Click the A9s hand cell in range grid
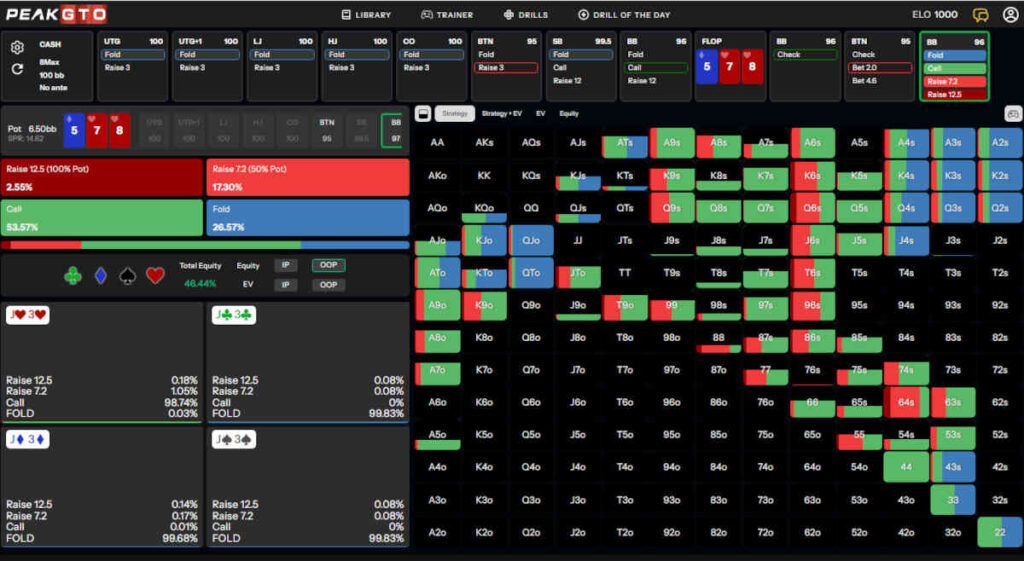Viewport: 1024px width, 561px height. [672, 143]
